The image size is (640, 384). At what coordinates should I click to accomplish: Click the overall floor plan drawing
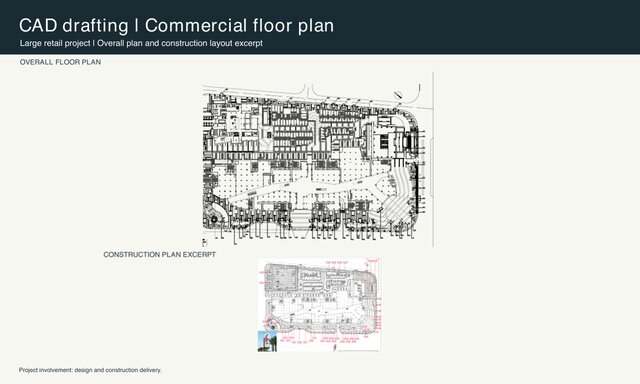318,160
